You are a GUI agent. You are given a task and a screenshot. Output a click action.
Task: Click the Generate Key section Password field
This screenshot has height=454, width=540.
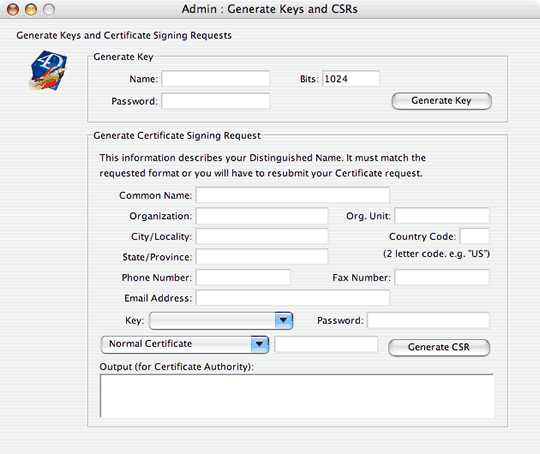click(216, 101)
